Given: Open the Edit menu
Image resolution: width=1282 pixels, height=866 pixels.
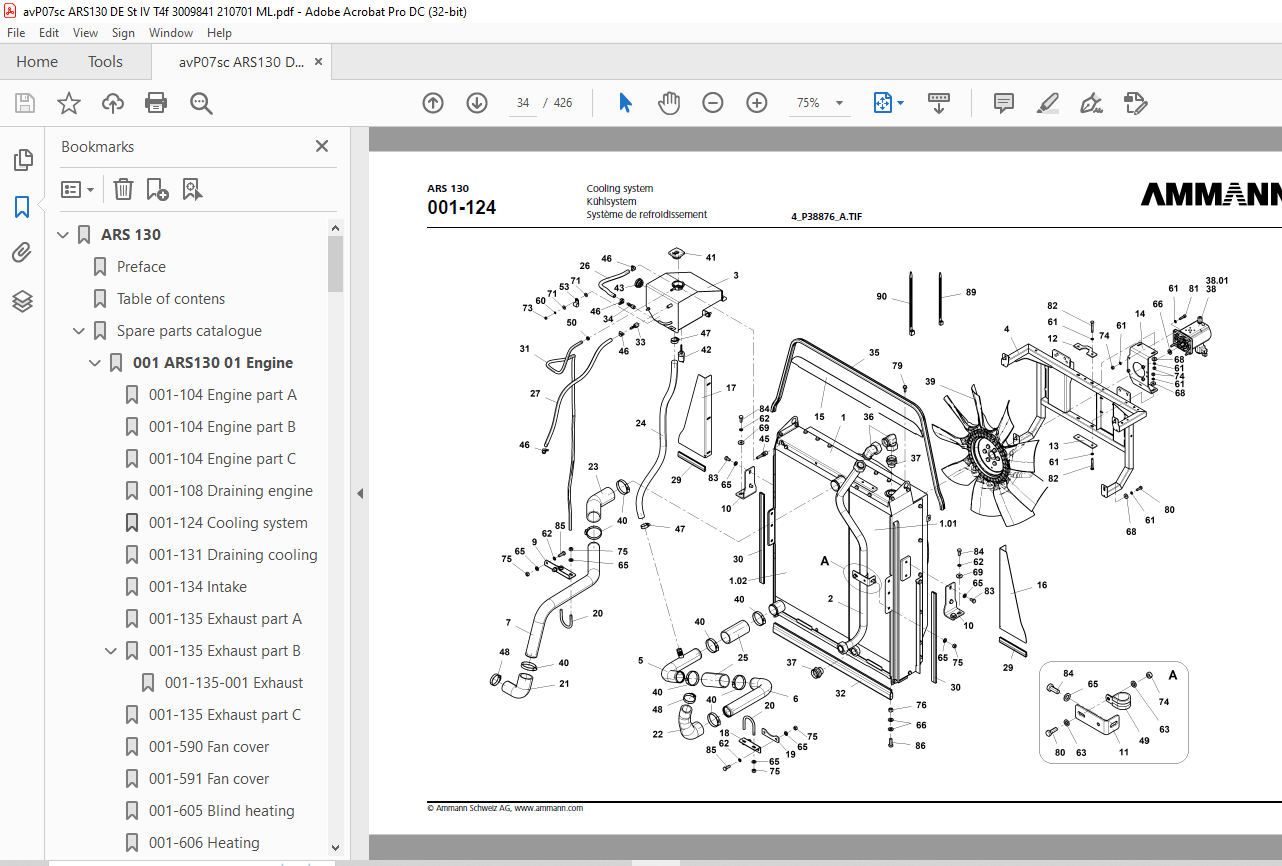Looking at the screenshot, I should 49,33.
